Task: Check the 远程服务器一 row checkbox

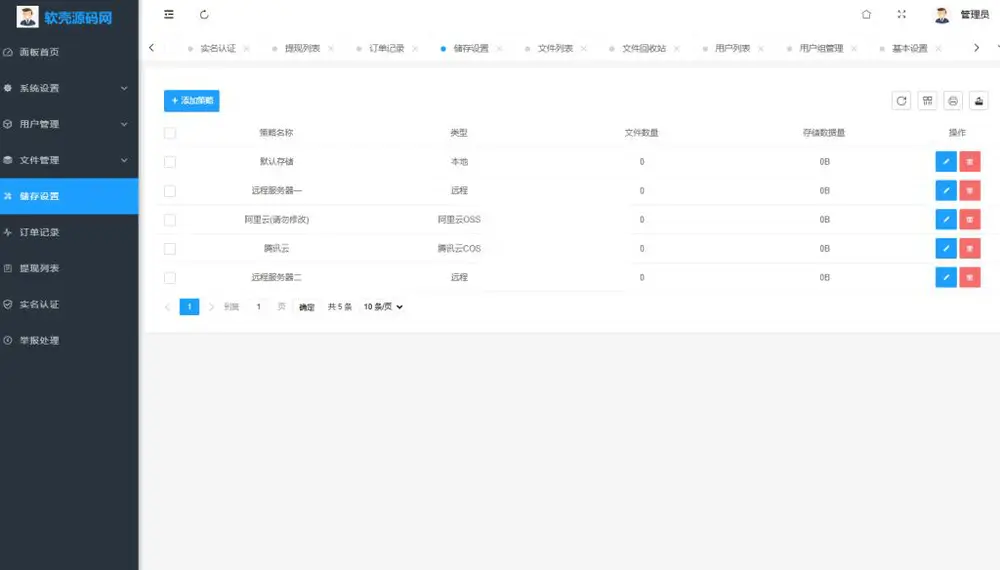Action: 170,191
